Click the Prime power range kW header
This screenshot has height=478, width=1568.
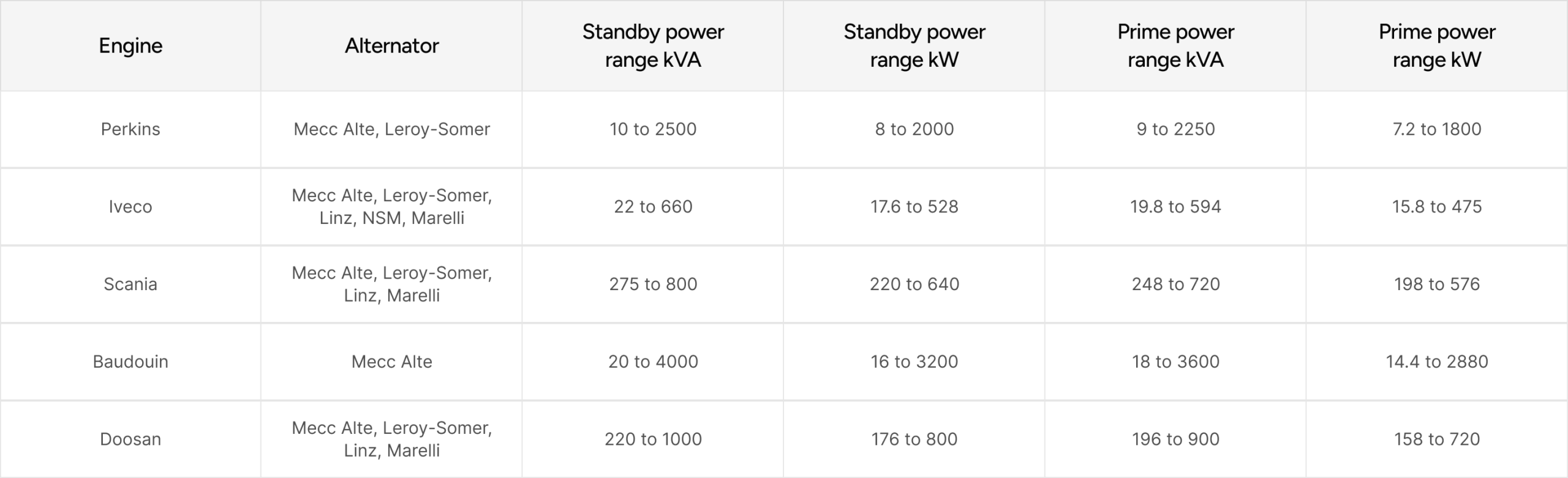[x=1437, y=46]
